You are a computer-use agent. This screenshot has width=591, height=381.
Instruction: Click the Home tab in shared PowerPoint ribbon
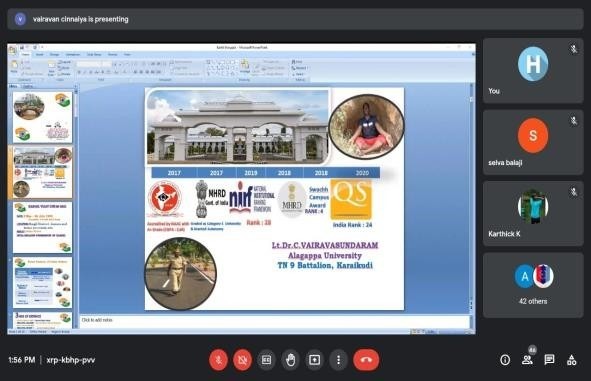[x=25, y=55]
